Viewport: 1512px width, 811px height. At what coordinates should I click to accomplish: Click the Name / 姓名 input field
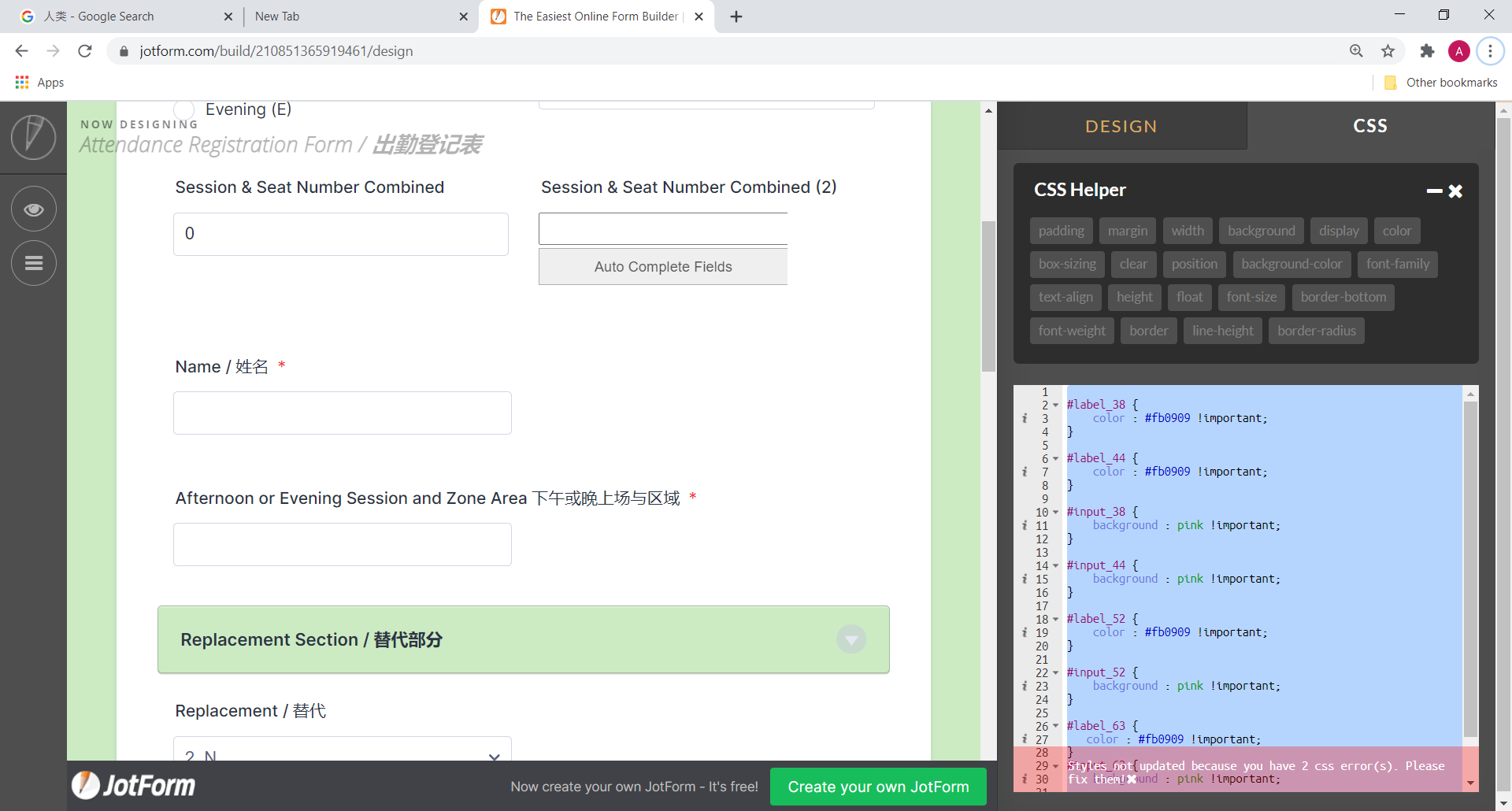(x=342, y=413)
